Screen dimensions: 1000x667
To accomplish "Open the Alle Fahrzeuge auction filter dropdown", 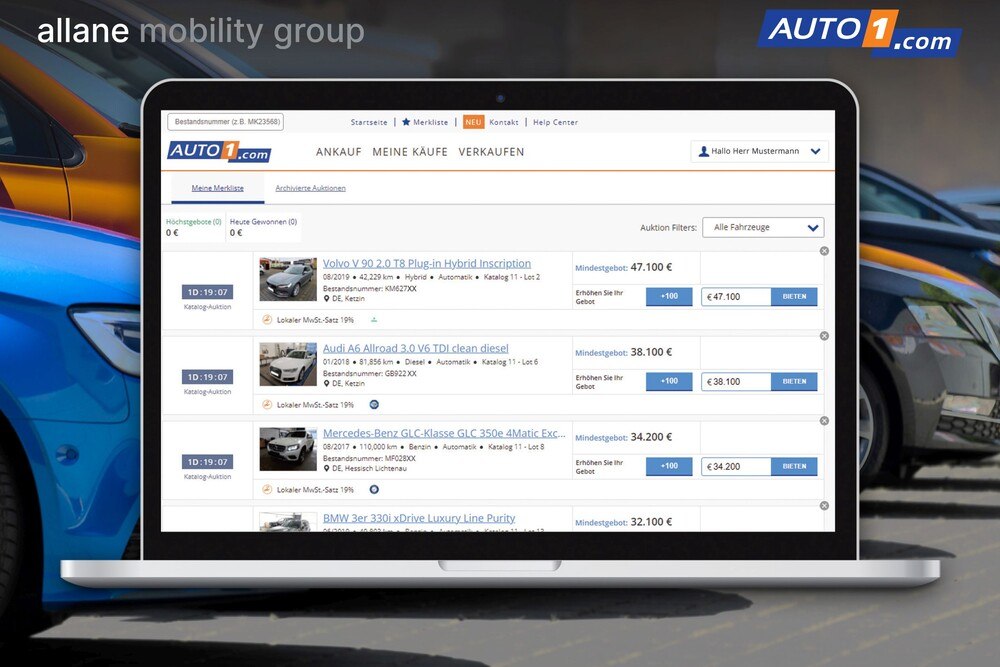I will click(x=763, y=227).
